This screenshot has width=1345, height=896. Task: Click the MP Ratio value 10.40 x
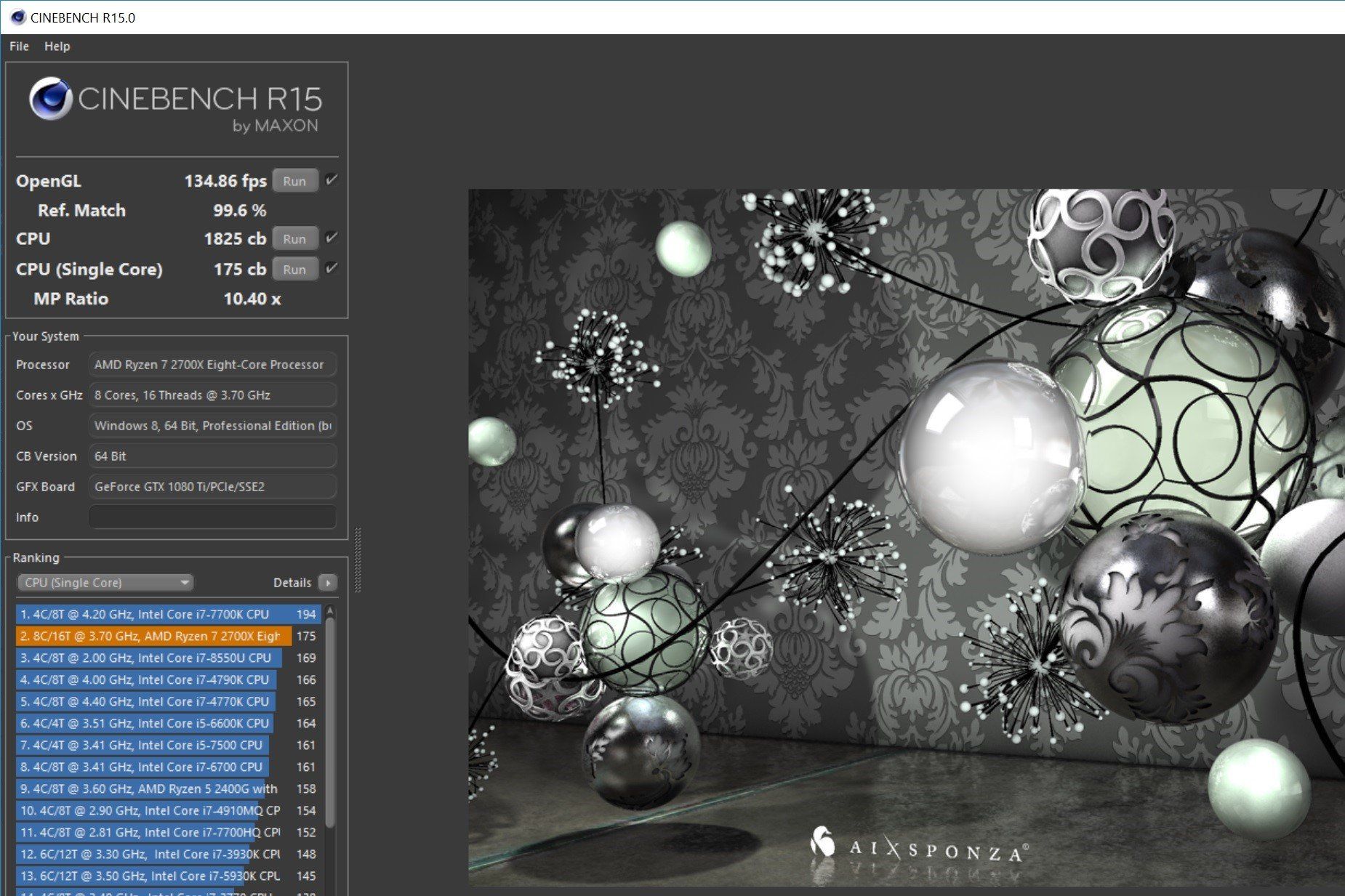tap(252, 299)
